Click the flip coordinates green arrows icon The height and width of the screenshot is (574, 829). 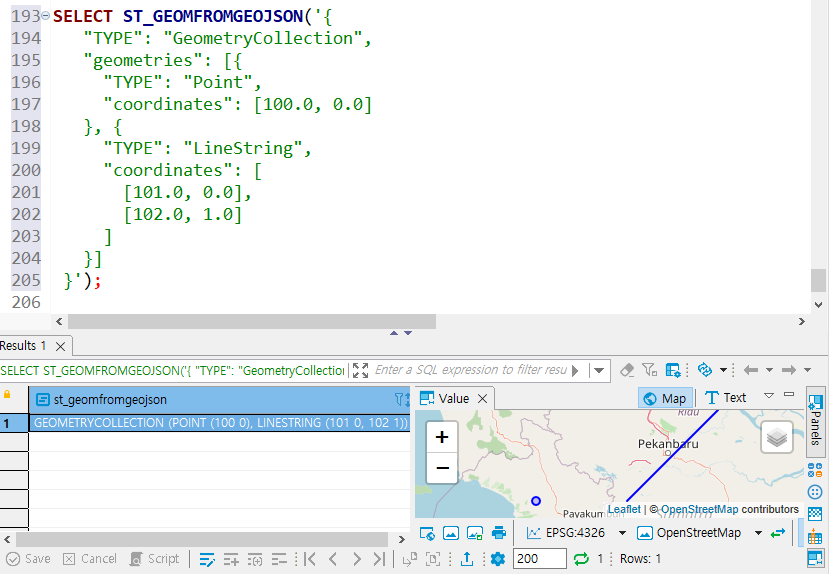(778, 533)
